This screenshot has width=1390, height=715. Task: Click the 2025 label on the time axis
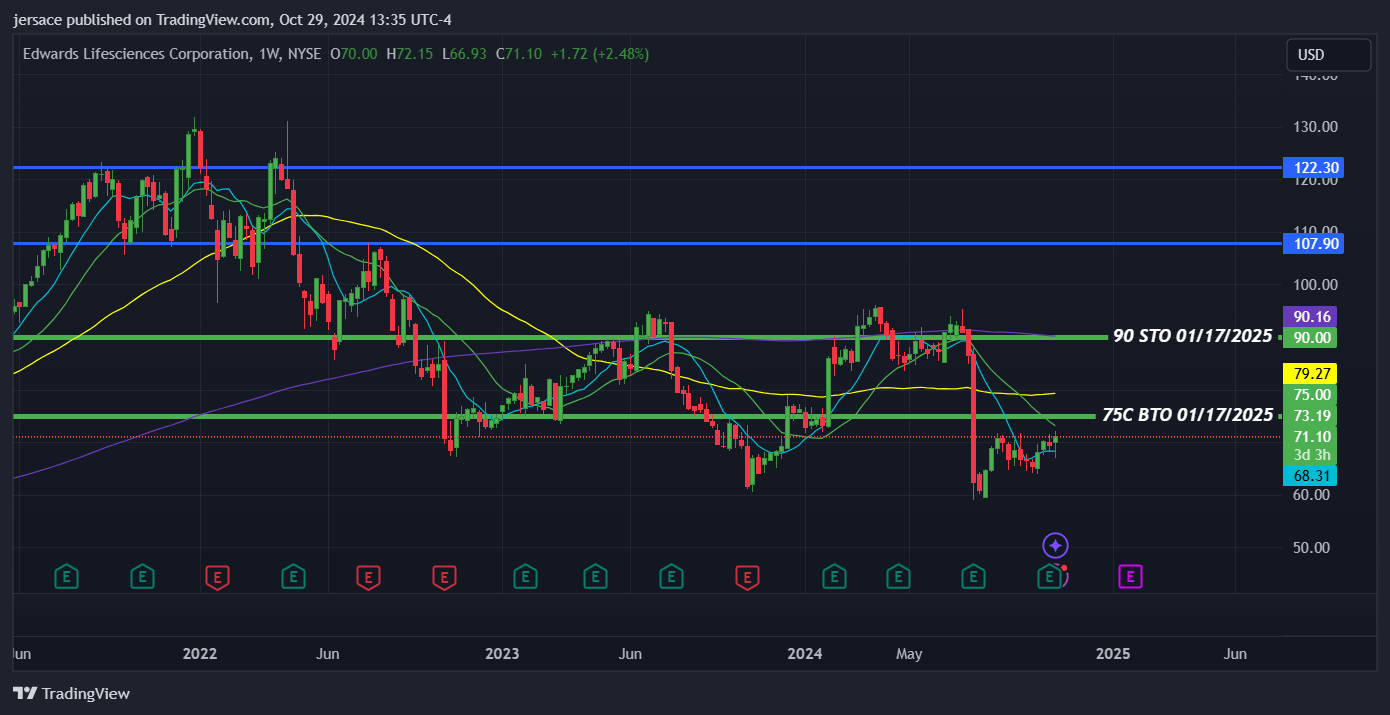pos(1113,654)
